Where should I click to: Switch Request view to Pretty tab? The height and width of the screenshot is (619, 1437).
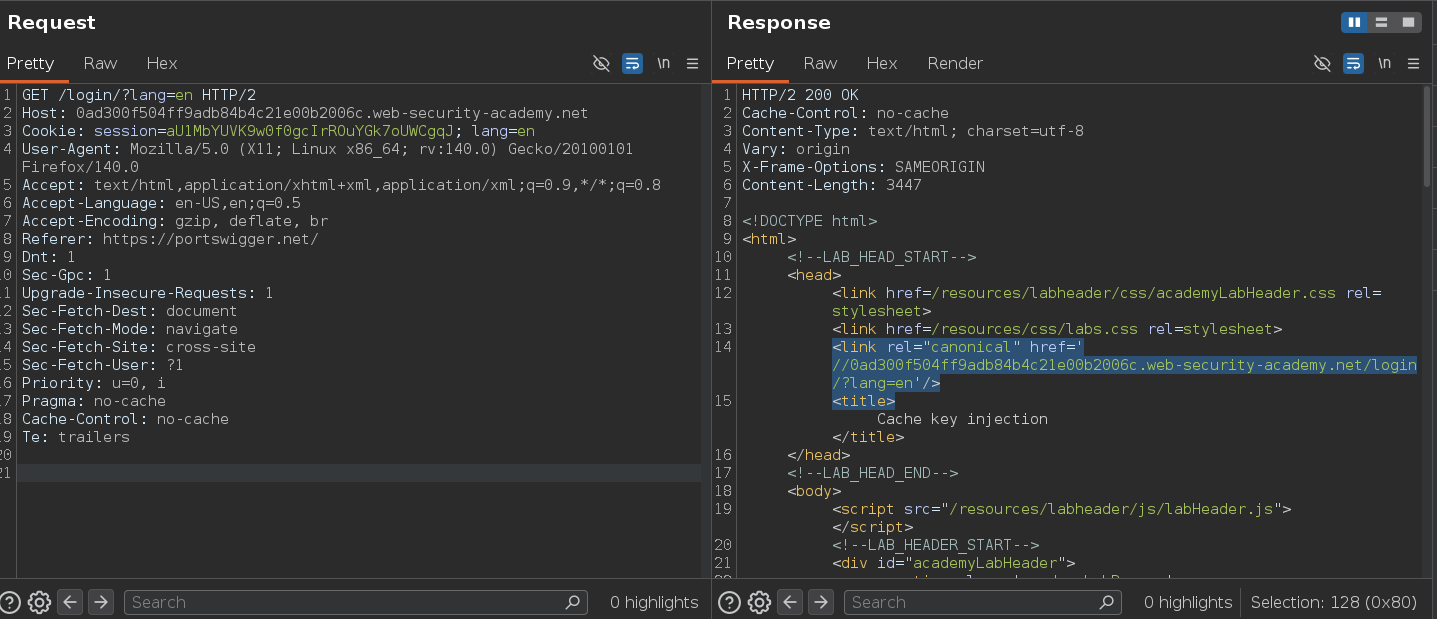pos(30,63)
